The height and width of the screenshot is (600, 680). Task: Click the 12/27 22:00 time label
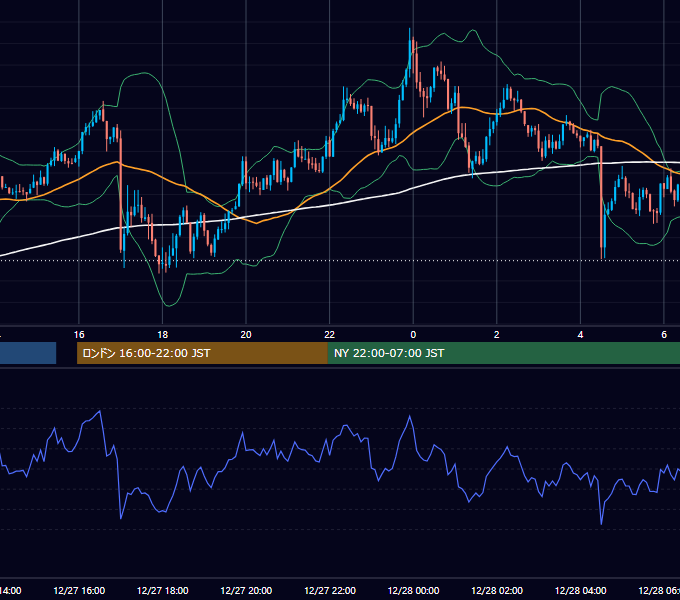pos(330,590)
